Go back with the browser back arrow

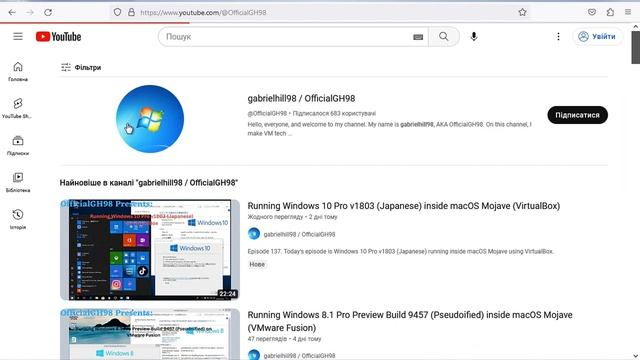tap(12, 13)
